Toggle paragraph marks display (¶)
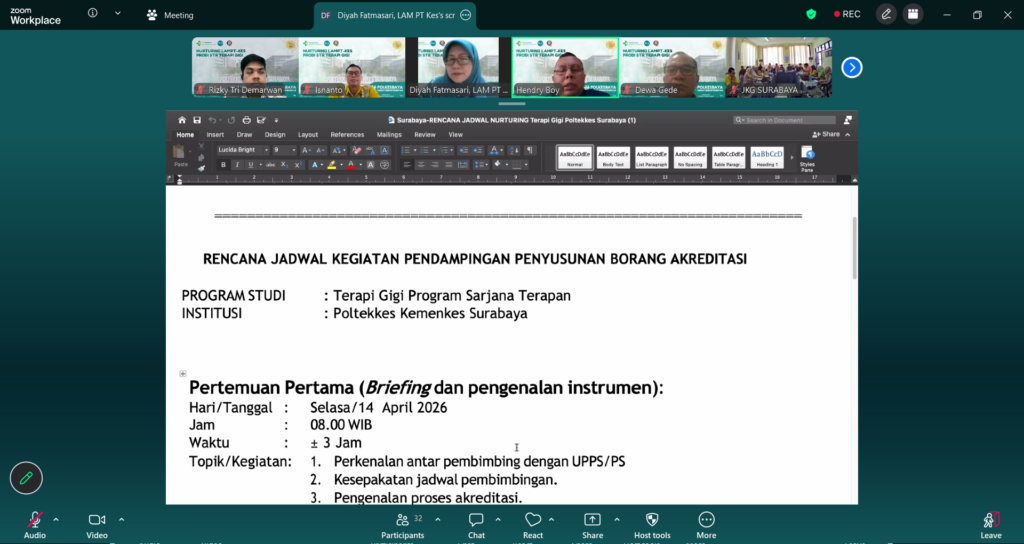This screenshot has width=1024, height=544. (x=530, y=150)
